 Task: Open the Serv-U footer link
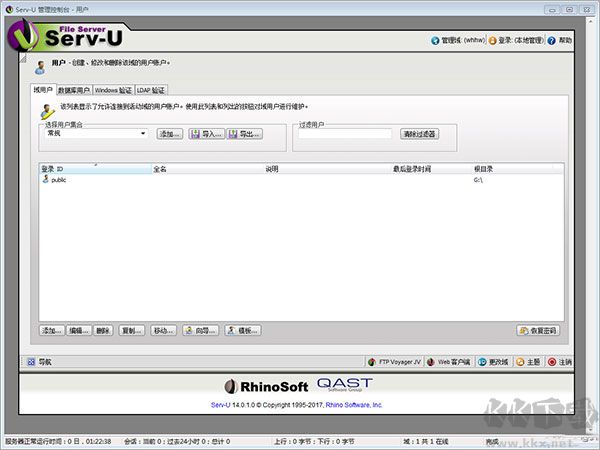click(220, 405)
